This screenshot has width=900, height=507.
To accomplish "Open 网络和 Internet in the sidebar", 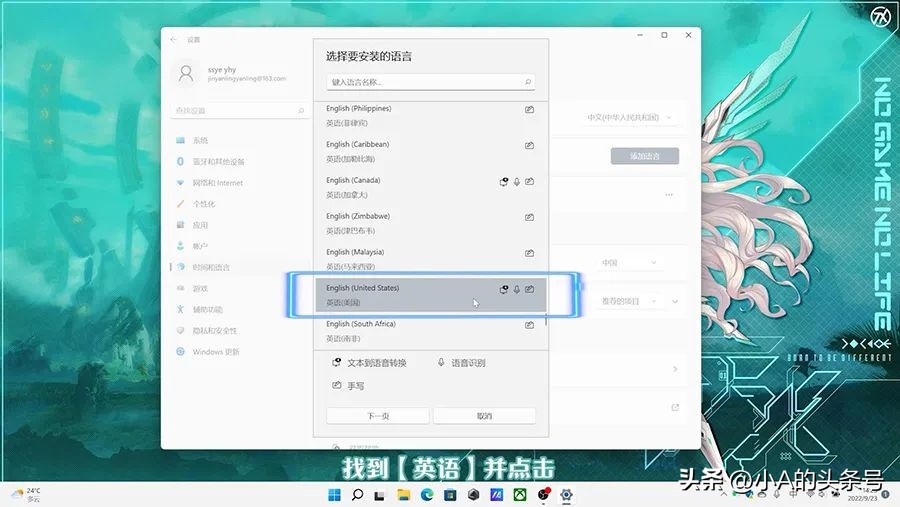I will (239, 183).
